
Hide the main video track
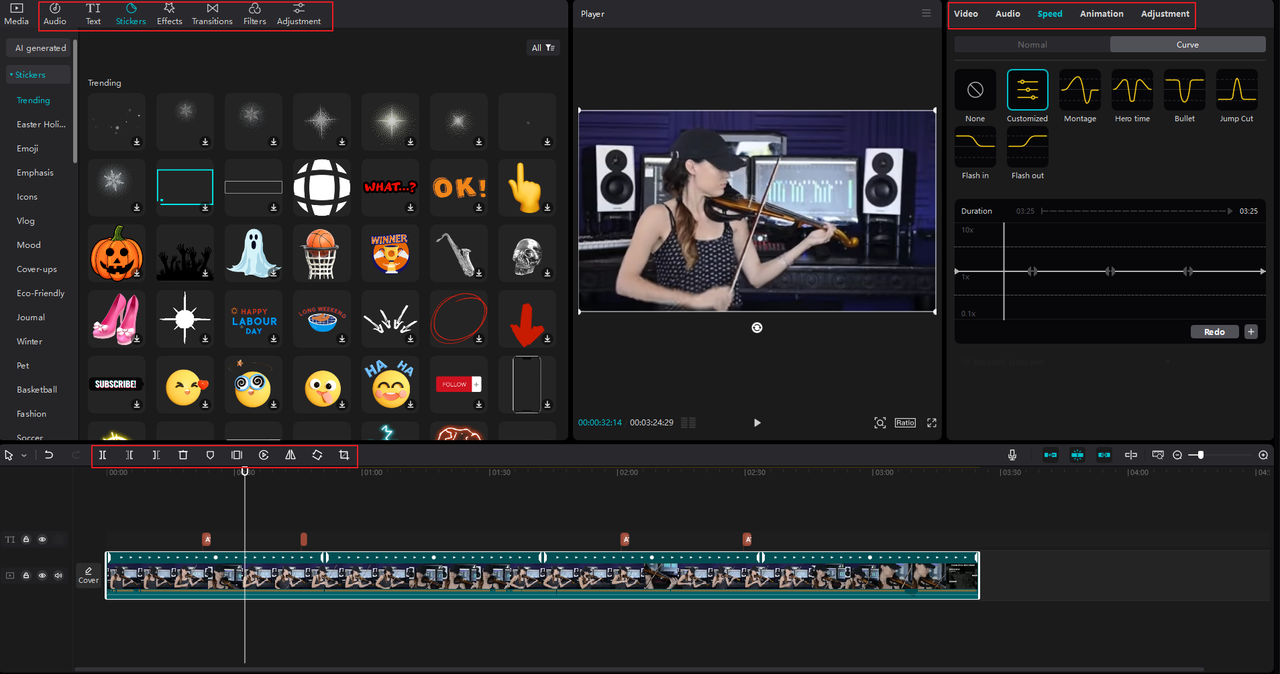[42, 576]
